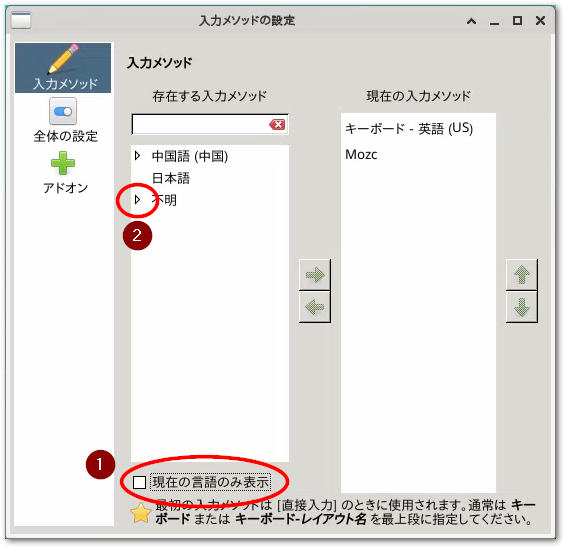This screenshot has width=565, height=548.
Task: Move selected input method down
Action: pyautogui.click(x=521, y=307)
